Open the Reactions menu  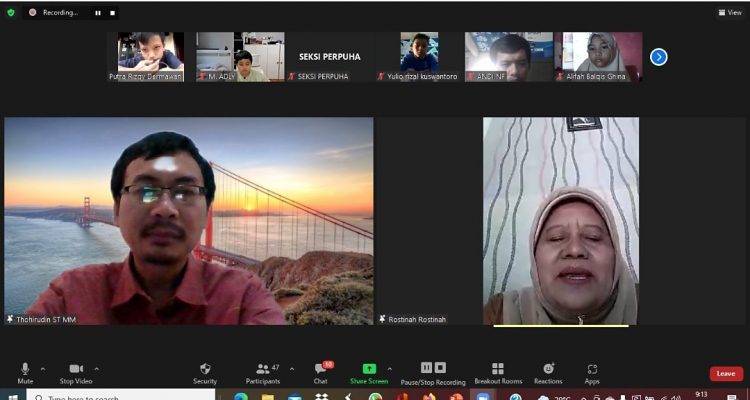[x=548, y=371]
